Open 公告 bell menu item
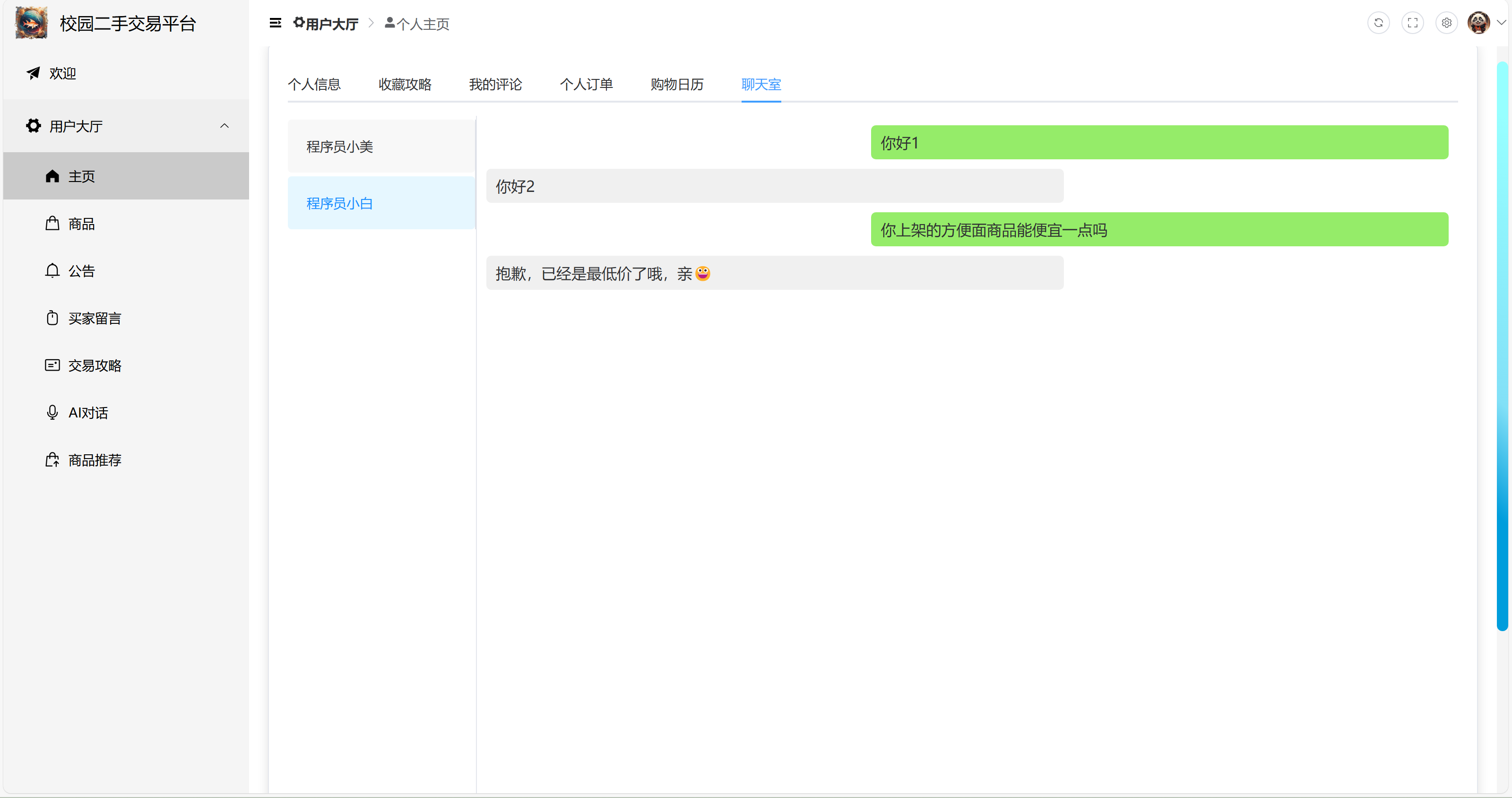The height and width of the screenshot is (798, 1512). (81, 271)
